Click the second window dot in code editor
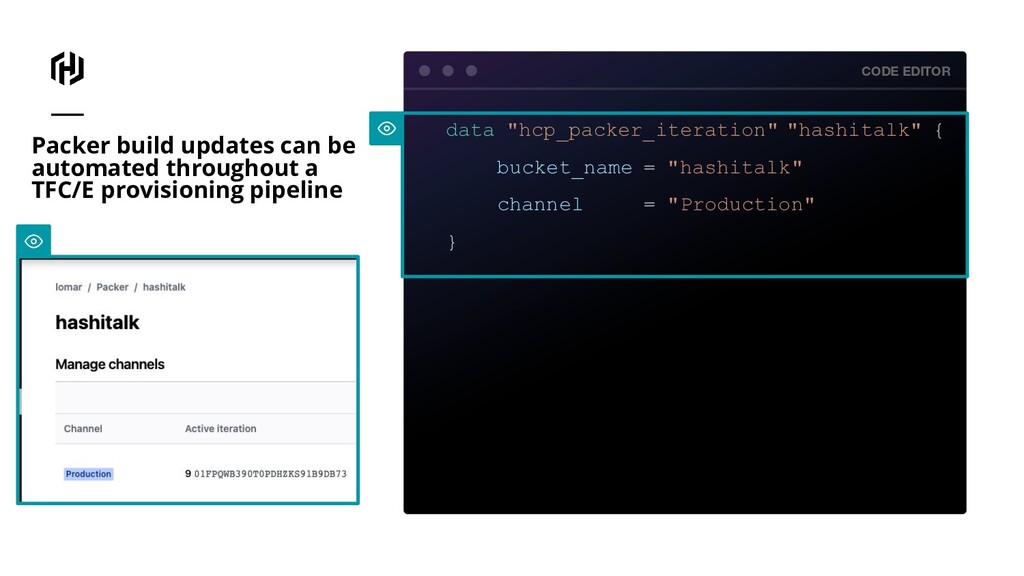This screenshot has height=576, width=1024. pyautogui.click(x=448, y=71)
